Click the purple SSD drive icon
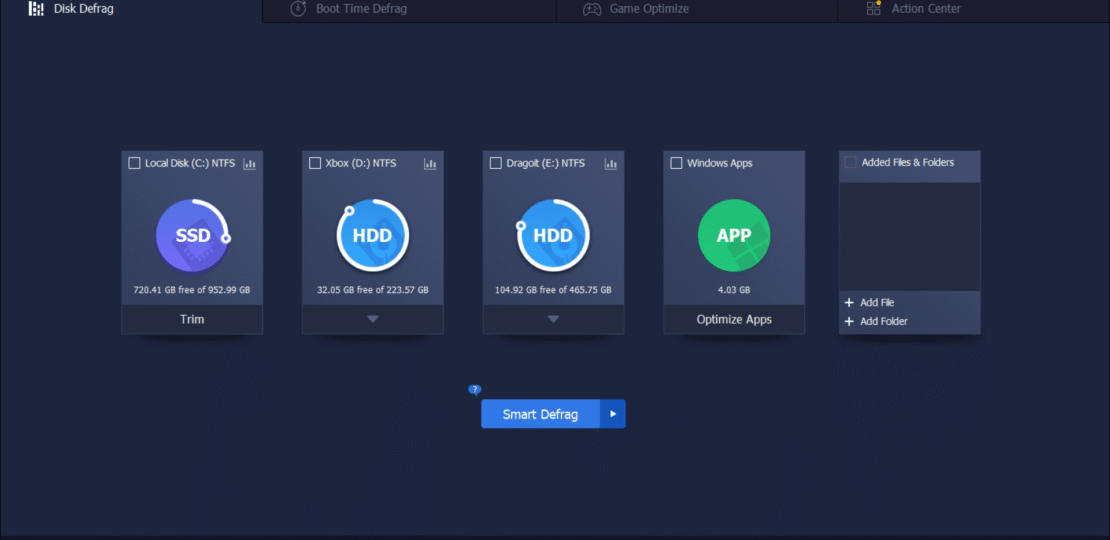Image resolution: width=1110 pixels, height=540 pixels. pos(193,236)
